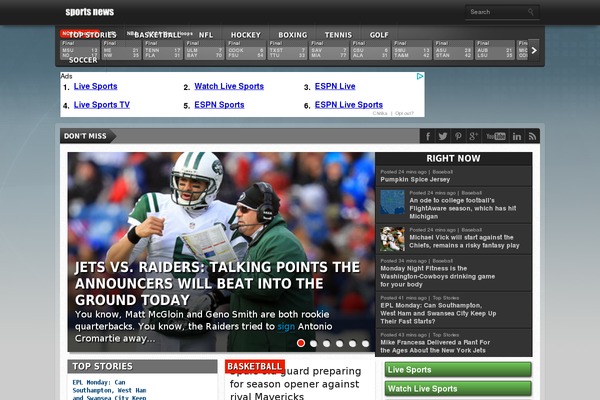Click the Don't Miss section label

click(x=85, y=136)
